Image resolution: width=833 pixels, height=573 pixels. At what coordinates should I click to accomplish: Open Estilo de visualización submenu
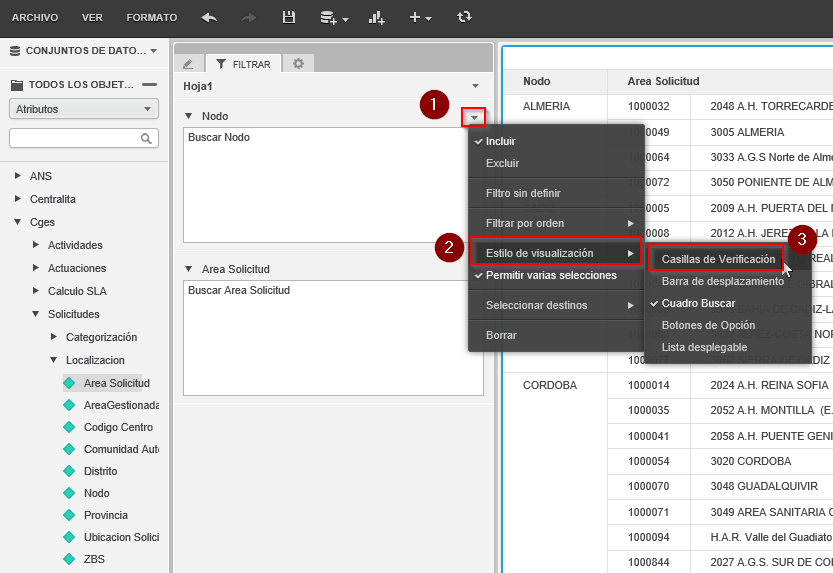556,253
